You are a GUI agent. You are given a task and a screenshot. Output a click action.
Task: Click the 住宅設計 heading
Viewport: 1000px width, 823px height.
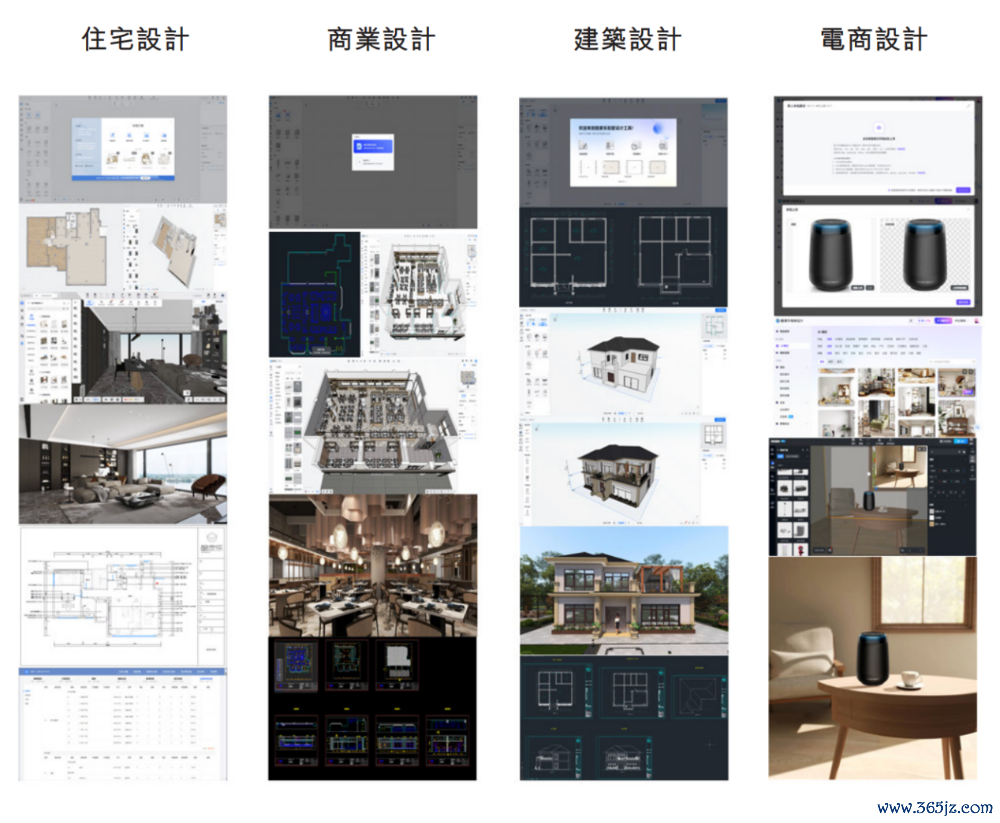[x=135, y=39]
